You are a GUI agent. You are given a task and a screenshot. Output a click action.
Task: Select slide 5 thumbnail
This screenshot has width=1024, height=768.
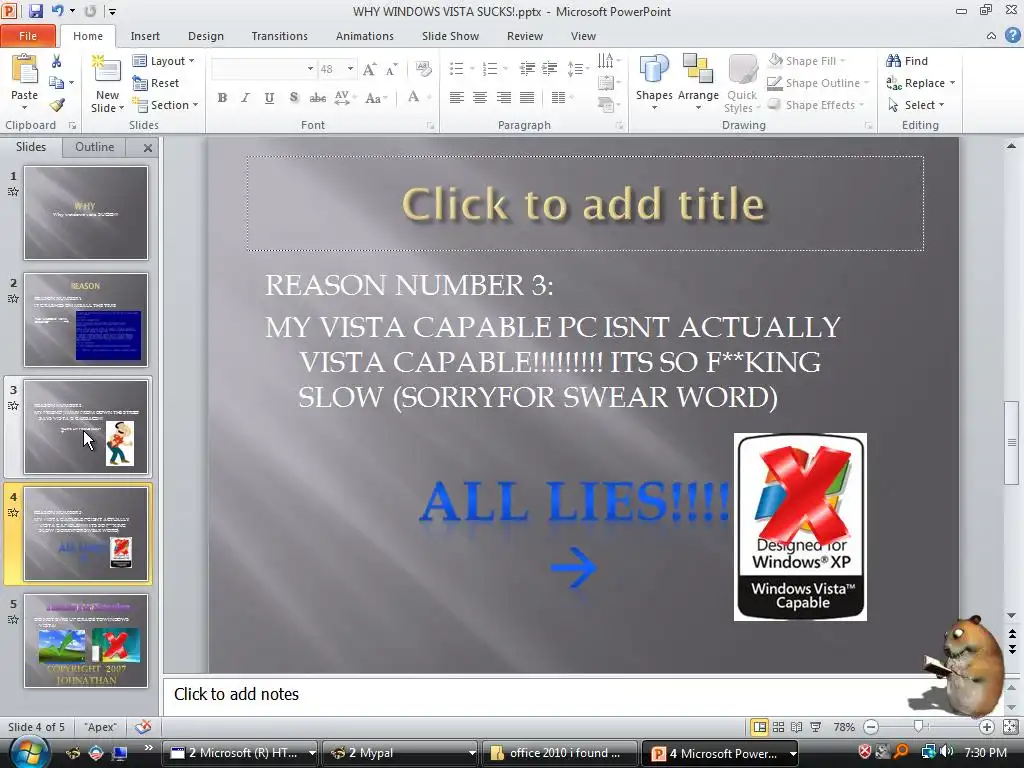(x=86, y=641)
